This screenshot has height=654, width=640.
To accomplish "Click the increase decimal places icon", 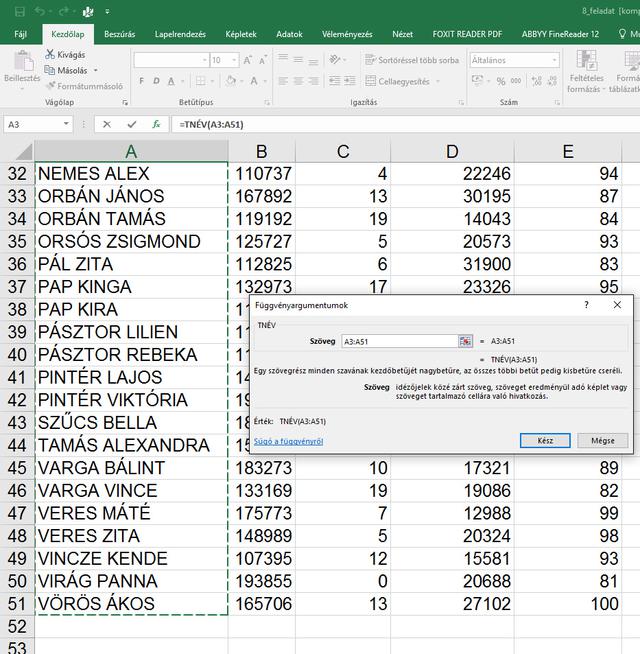I will pyautogui.click(x=537, y=81).
